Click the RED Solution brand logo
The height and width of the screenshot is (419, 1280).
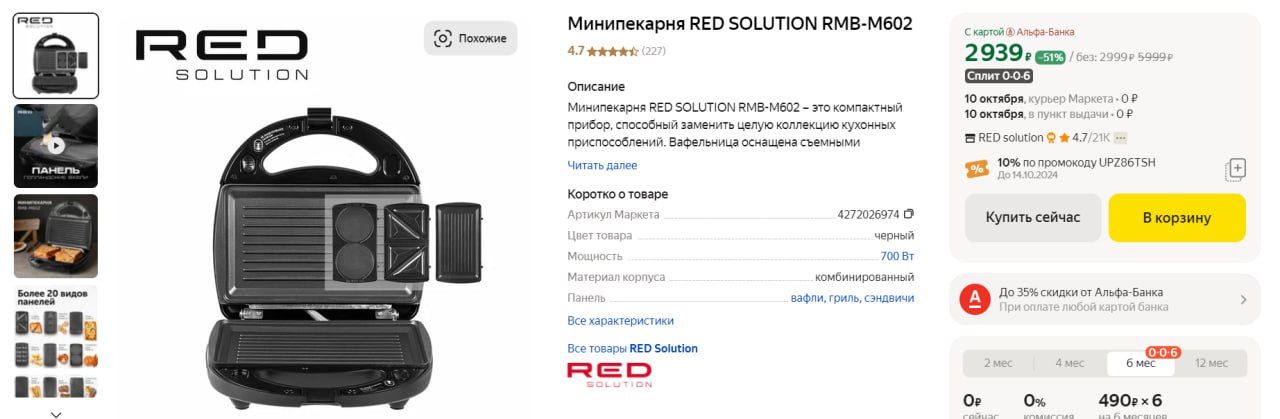(609, 374)
